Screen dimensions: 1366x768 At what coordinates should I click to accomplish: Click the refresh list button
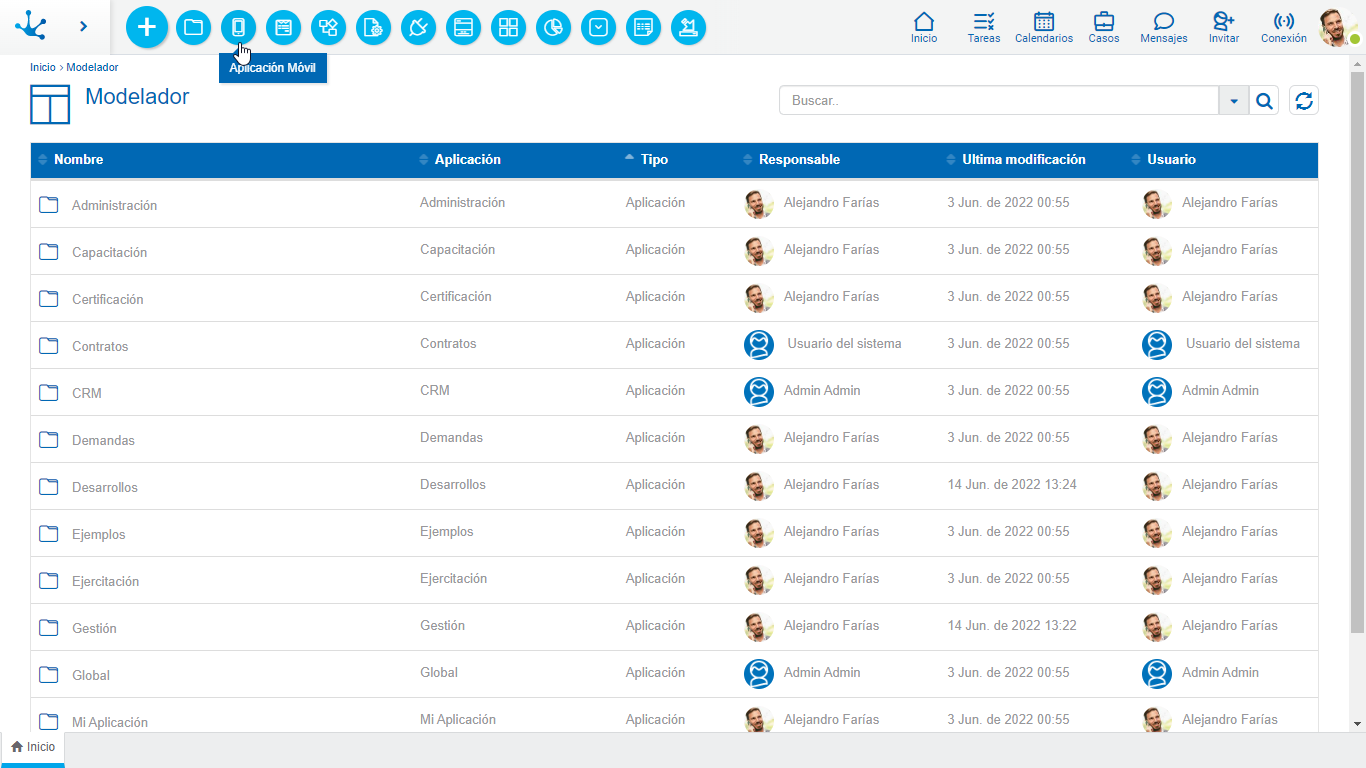(x=1303, y=100)
